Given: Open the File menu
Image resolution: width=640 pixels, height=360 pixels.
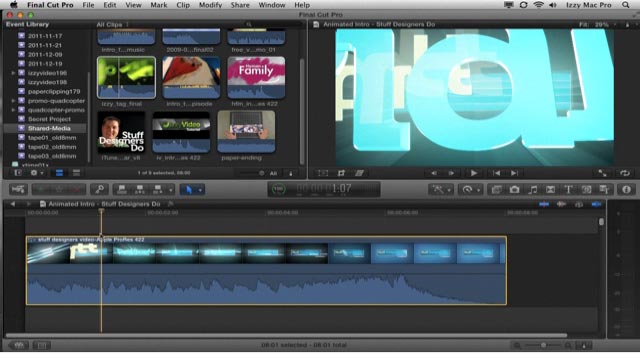Looking at the screenshot, I should click(x=88, y=5).
